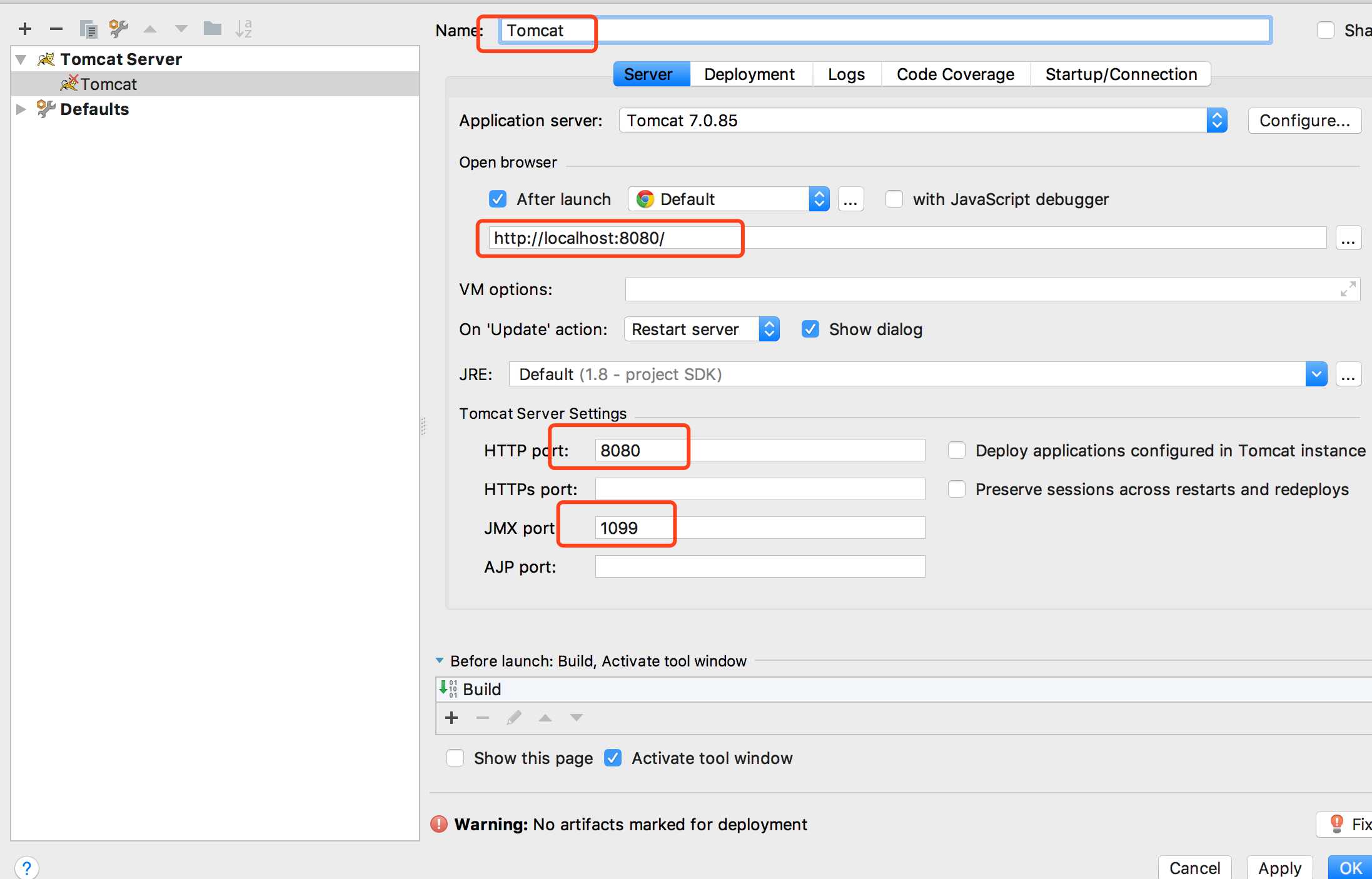Edit before-launch task pencil icon
Screen dimensions: 1372x879
click(x=514, y=718)
